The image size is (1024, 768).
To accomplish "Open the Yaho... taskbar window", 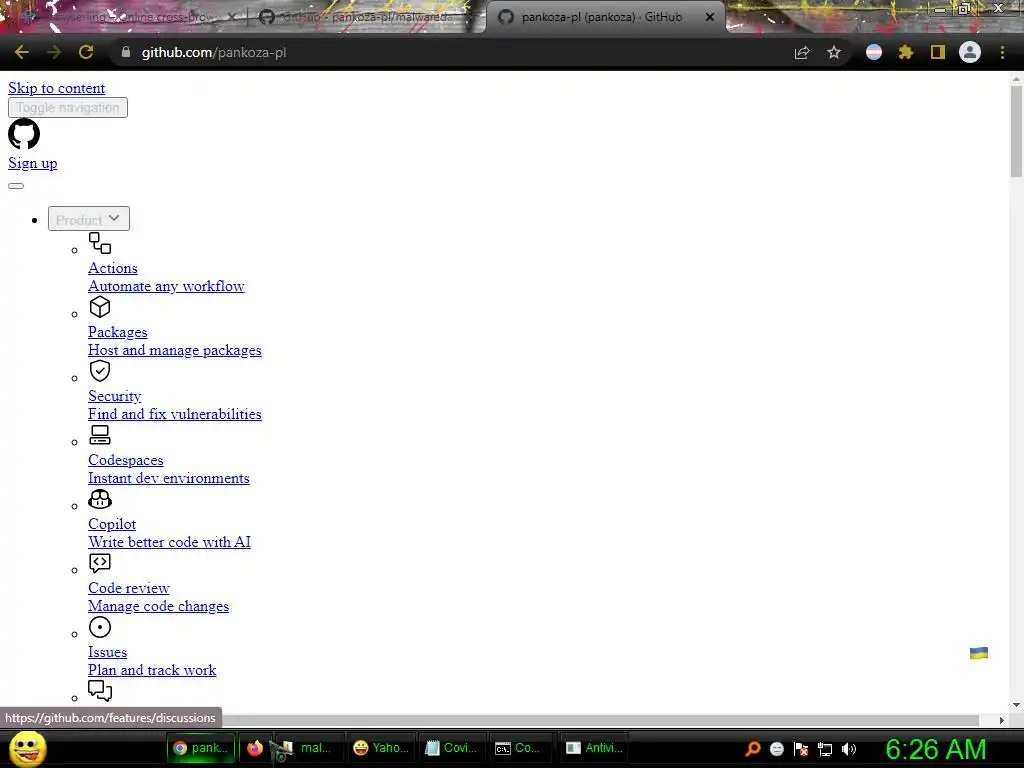I will [x=381, y=748].
